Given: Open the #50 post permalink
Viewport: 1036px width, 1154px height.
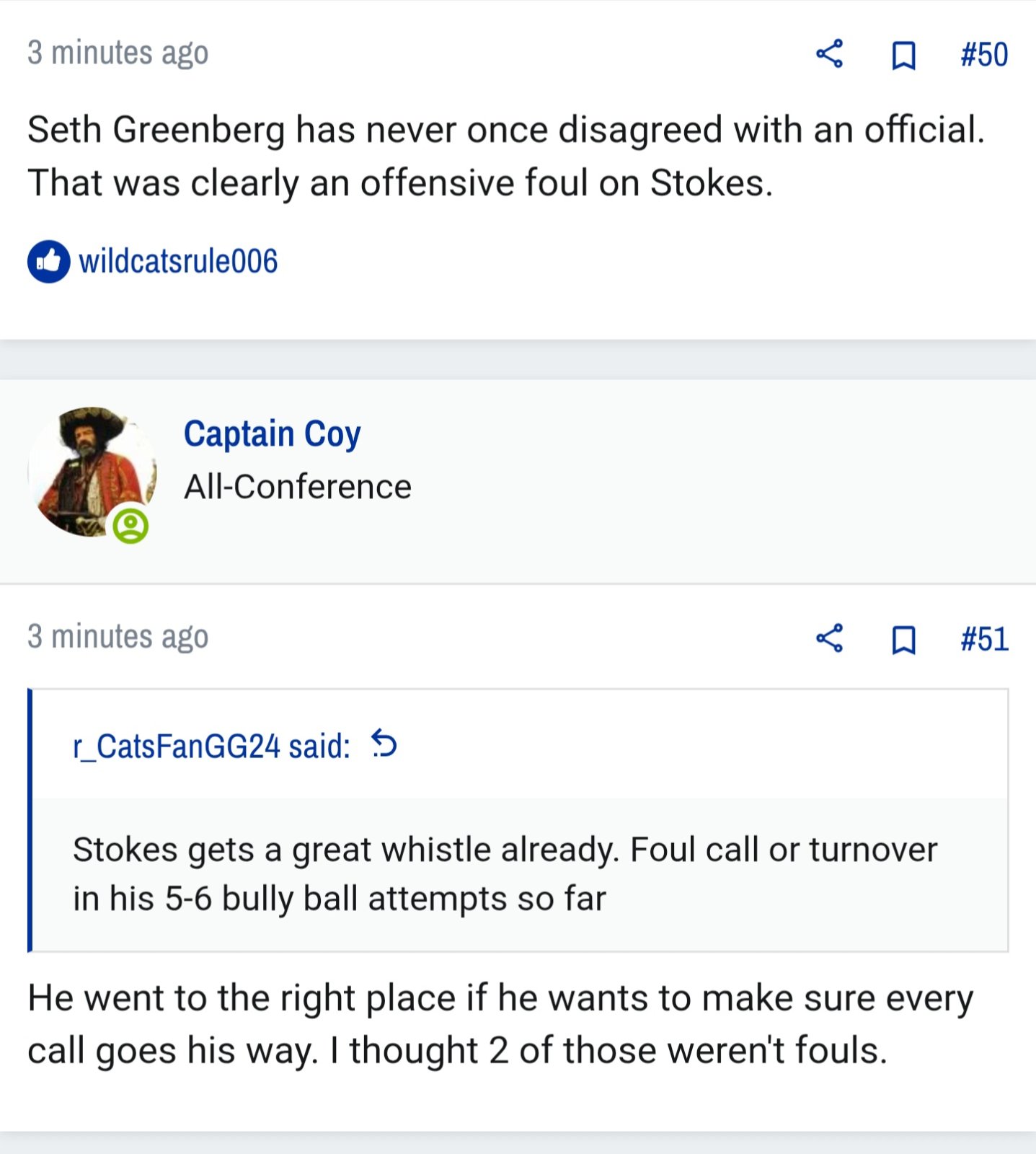Looking at the screenshot, I should [984, 55].
